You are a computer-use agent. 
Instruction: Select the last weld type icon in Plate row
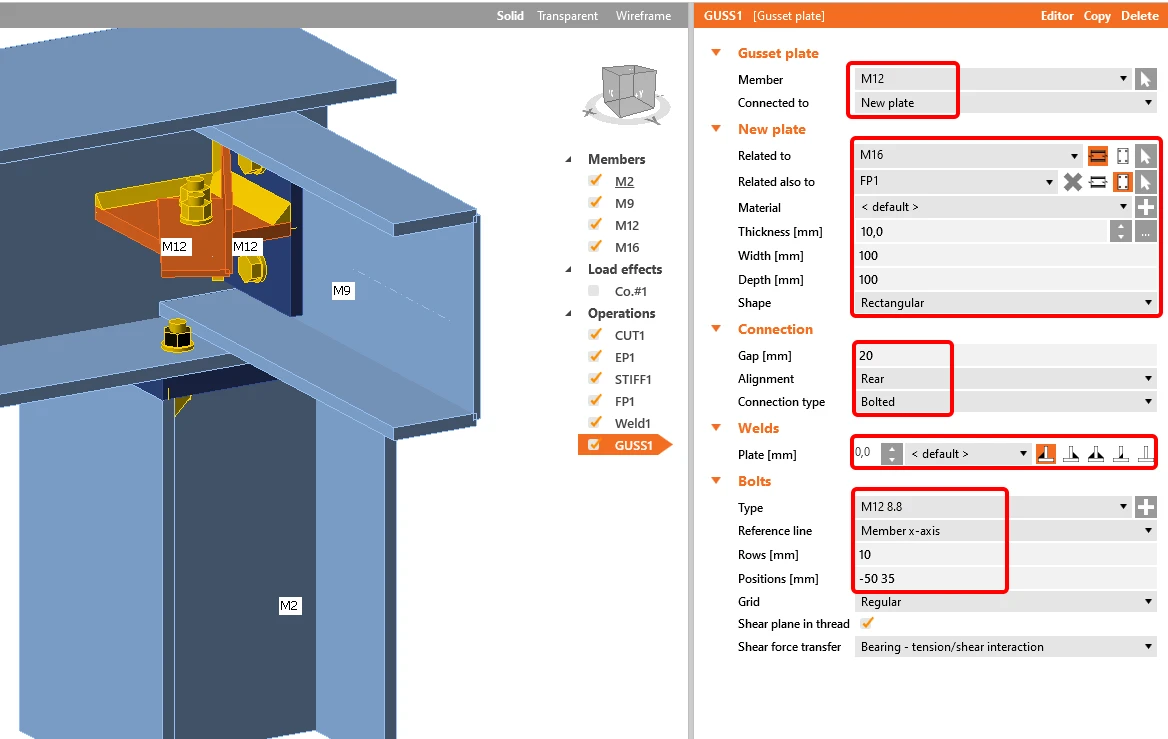pos(1146,454)
